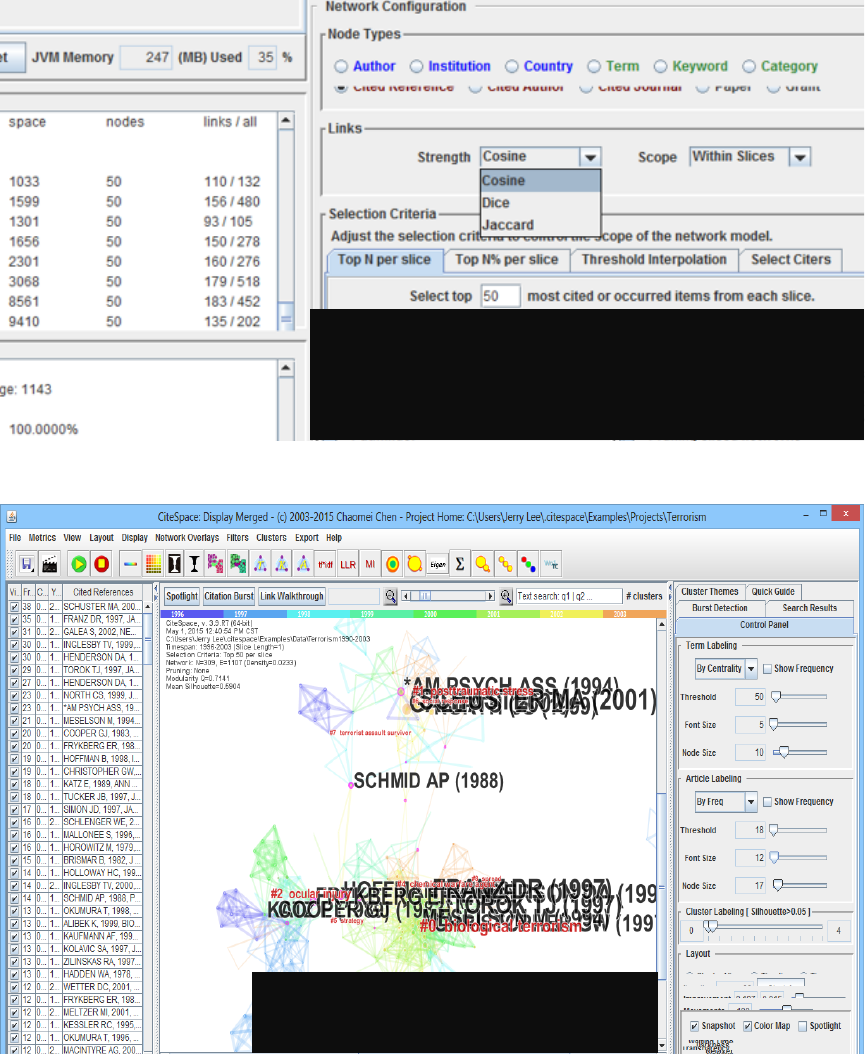865x1054 pixels.
Task: Start layout with green play icon
Action: pos(79,564)
